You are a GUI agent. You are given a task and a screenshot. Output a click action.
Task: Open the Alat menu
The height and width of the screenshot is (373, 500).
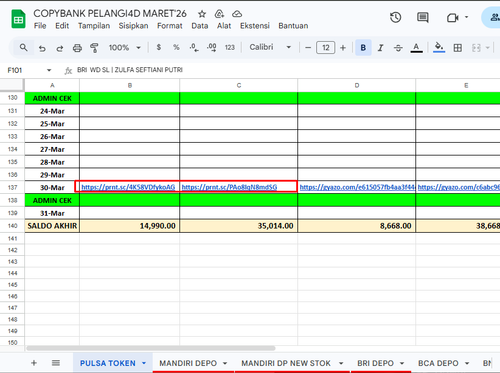tap(224, 26)
